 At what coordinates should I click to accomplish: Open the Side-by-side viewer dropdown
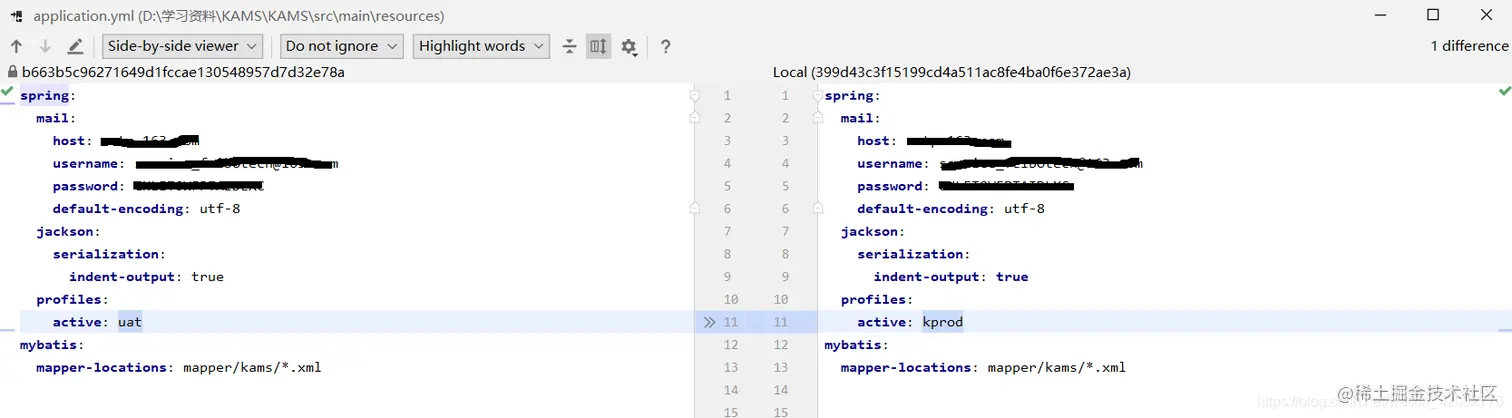coord(182,46)
